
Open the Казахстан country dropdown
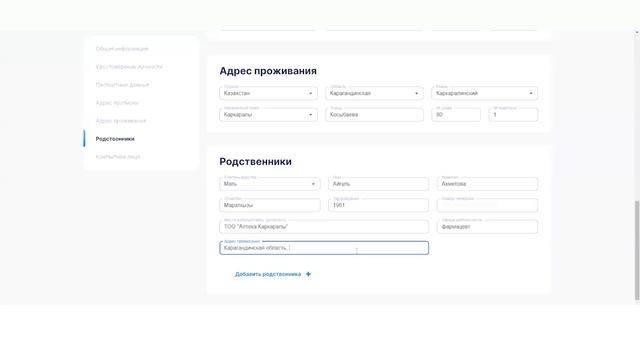click(269, 93)
